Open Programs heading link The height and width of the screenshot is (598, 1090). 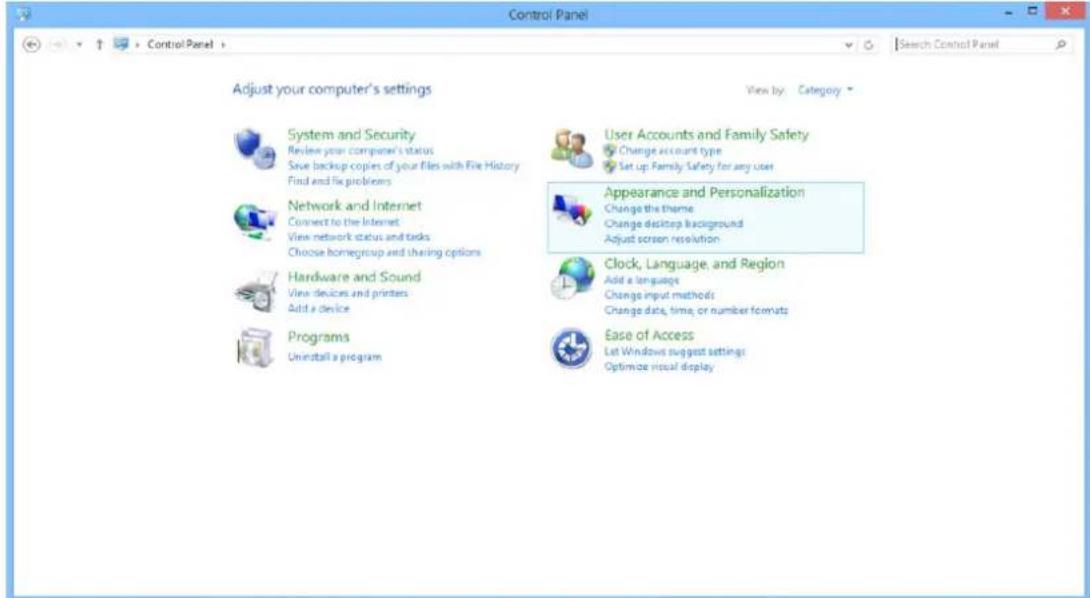click(x=318, y=337)
